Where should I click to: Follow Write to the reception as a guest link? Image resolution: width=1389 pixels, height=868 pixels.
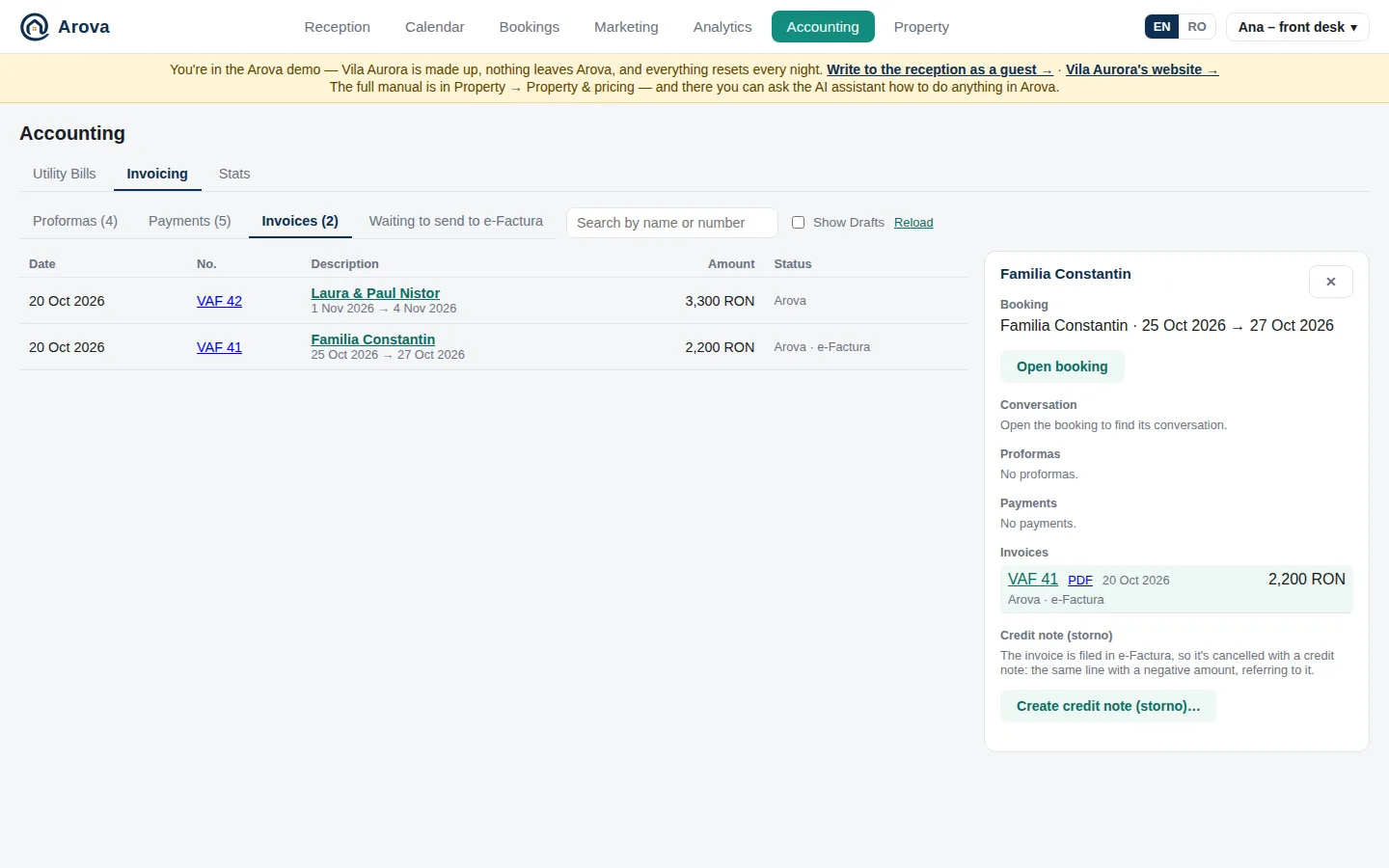pyautogui.click(x=940, y=69)
